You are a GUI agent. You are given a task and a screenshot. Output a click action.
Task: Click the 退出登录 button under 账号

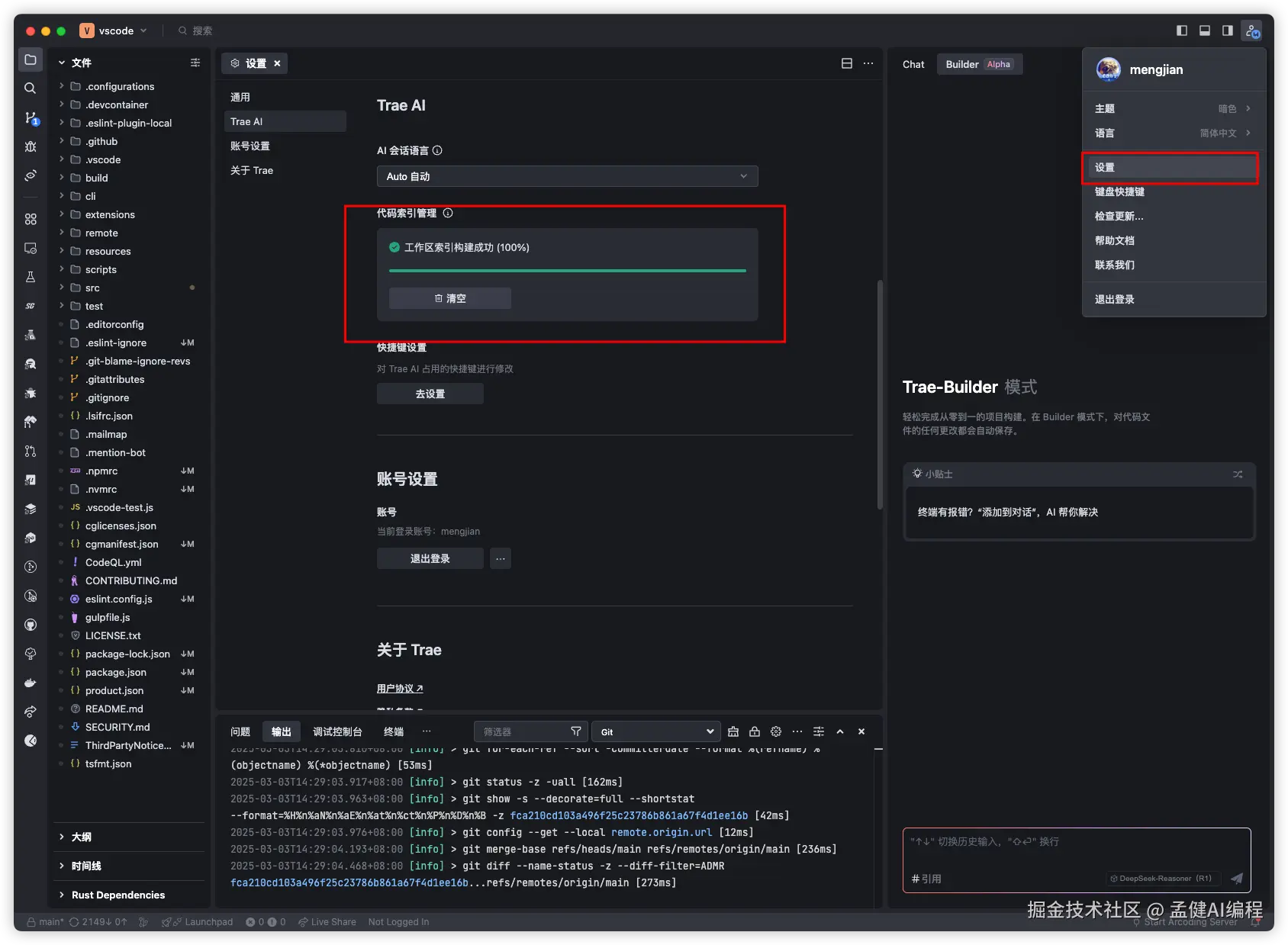[430, 558]
